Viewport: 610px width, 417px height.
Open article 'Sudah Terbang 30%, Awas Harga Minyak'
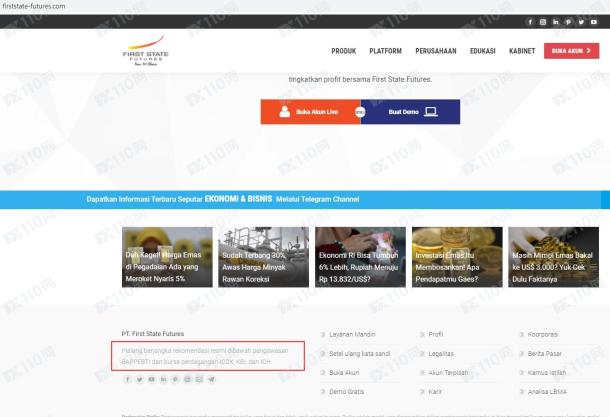pos(263,257)
